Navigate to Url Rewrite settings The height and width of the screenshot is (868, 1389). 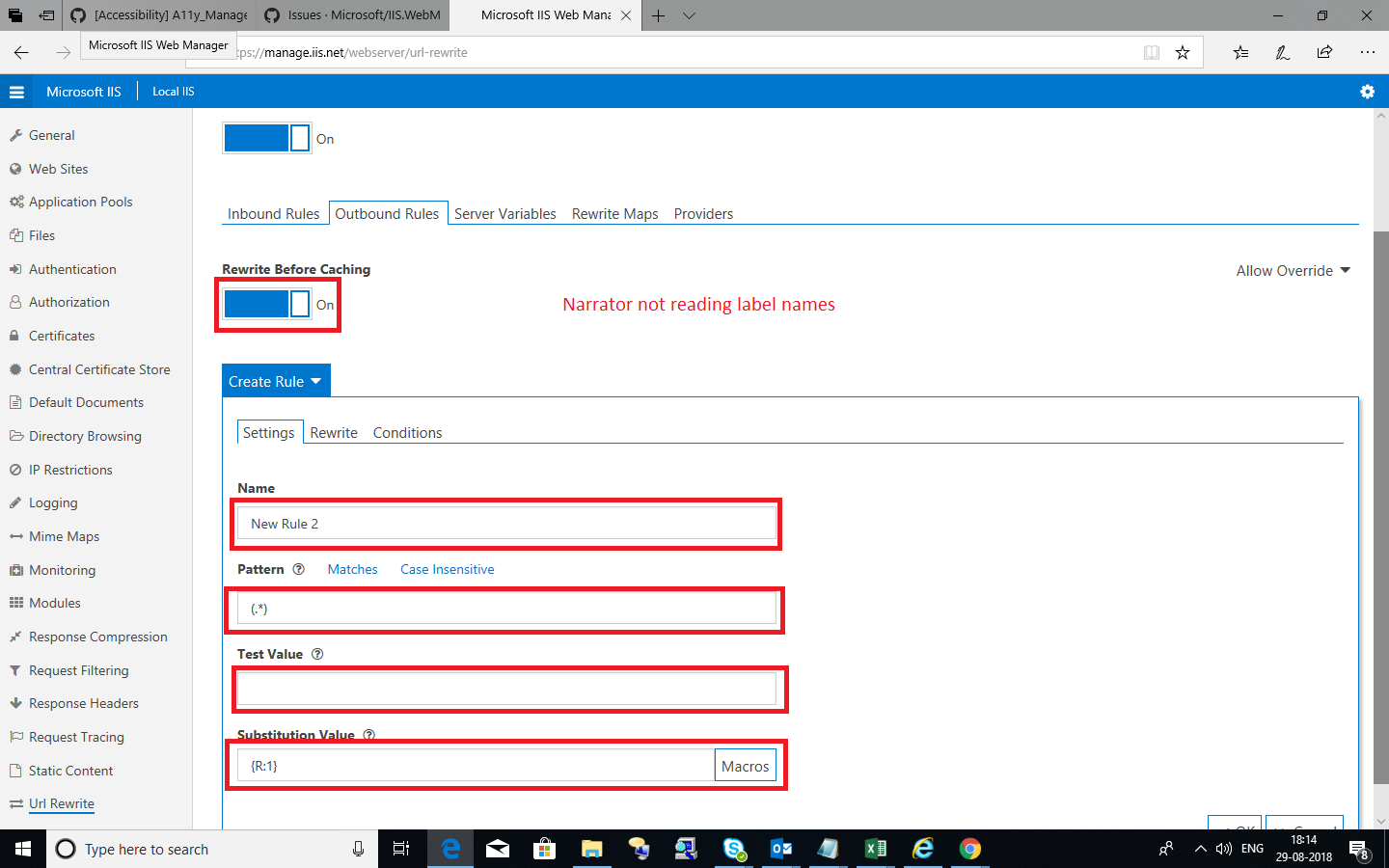[61, 803]
